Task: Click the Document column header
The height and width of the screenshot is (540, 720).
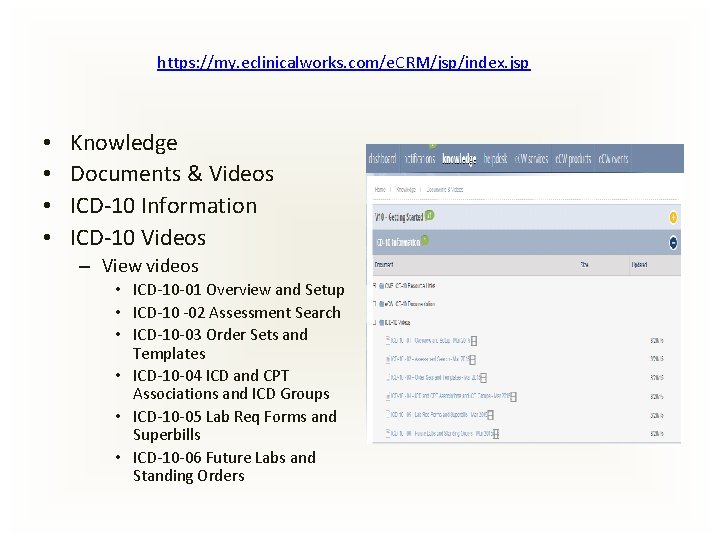Action: point(384,264)
